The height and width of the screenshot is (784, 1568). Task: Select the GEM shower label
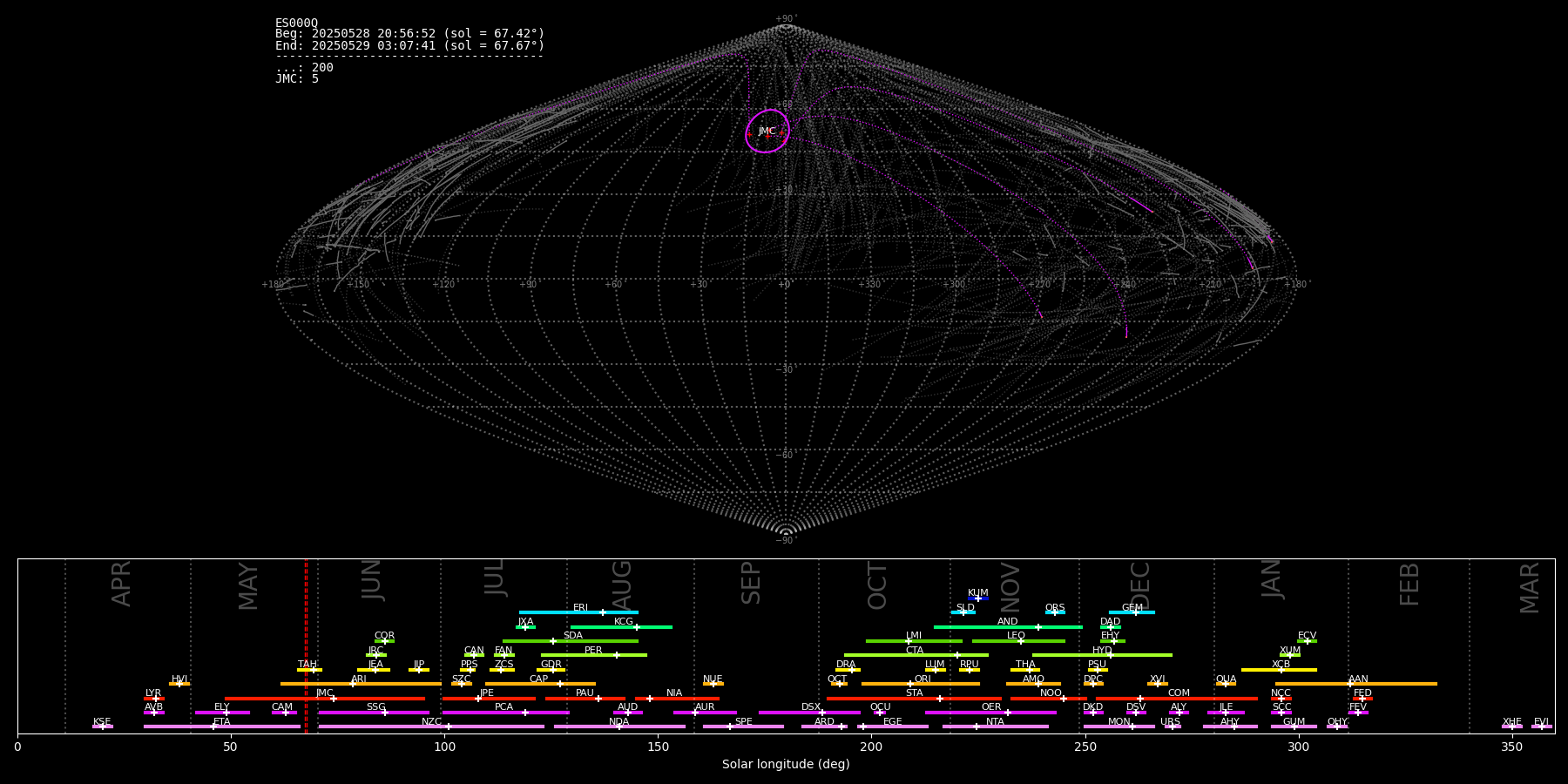pyautogui.click(x=1132, y=608)
